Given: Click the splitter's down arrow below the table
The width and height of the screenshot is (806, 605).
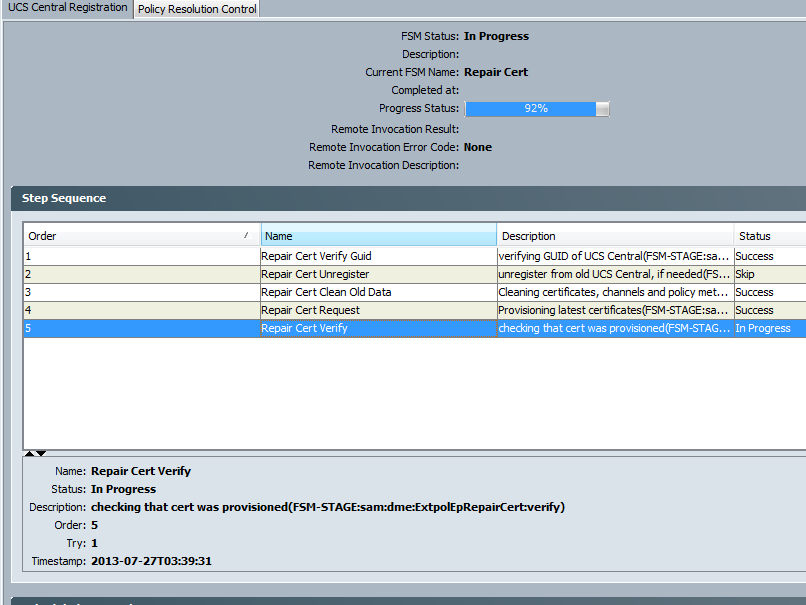Looking at the screenshot, I should point(41,453).
